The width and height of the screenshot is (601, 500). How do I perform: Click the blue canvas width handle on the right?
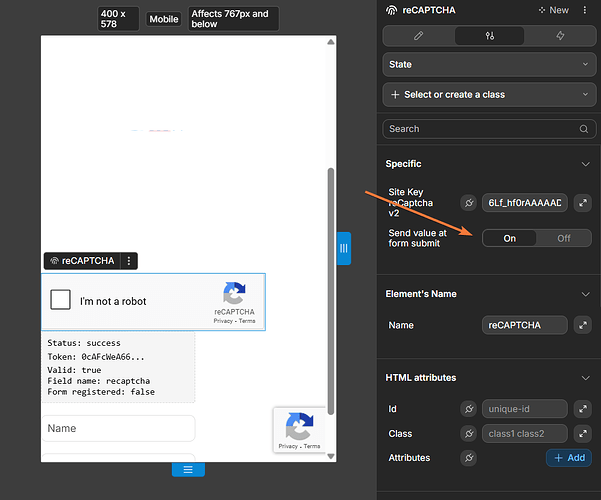tap(344, 248)
